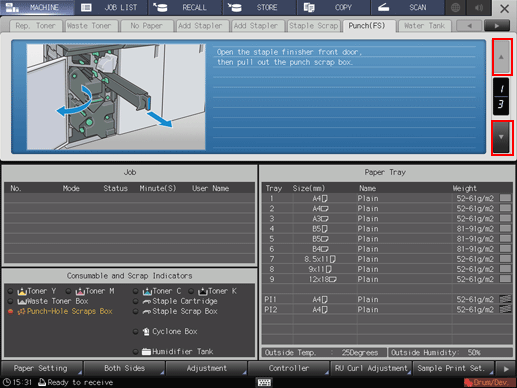The width and height of the screenshot is (517, 388).
Task: Show more bottom function buttons arrow
Action: (506, 369)
